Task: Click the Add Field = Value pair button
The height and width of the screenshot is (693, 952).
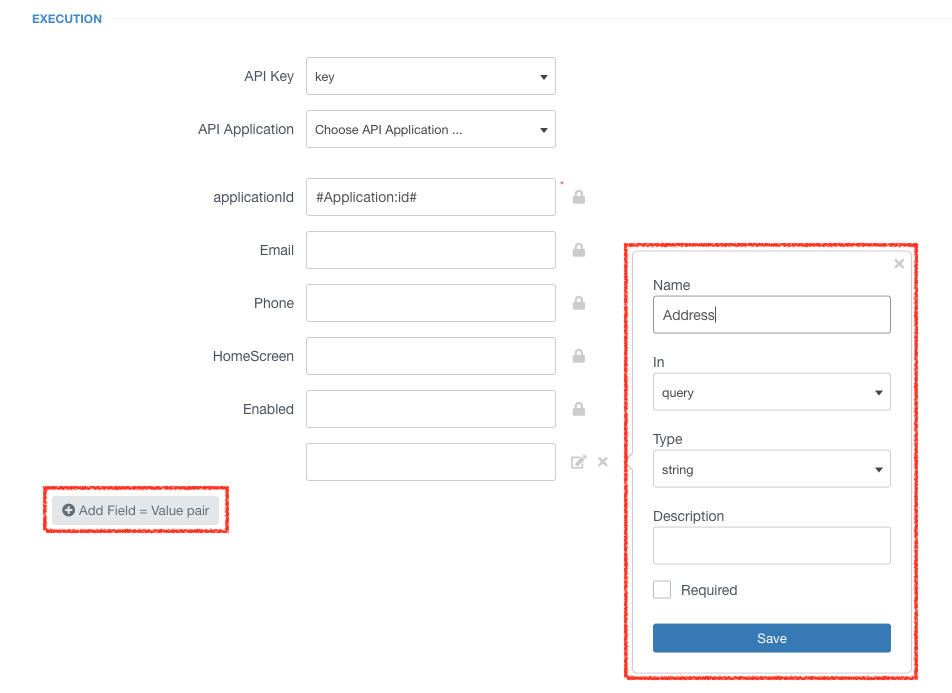Action: click(135, 510)
